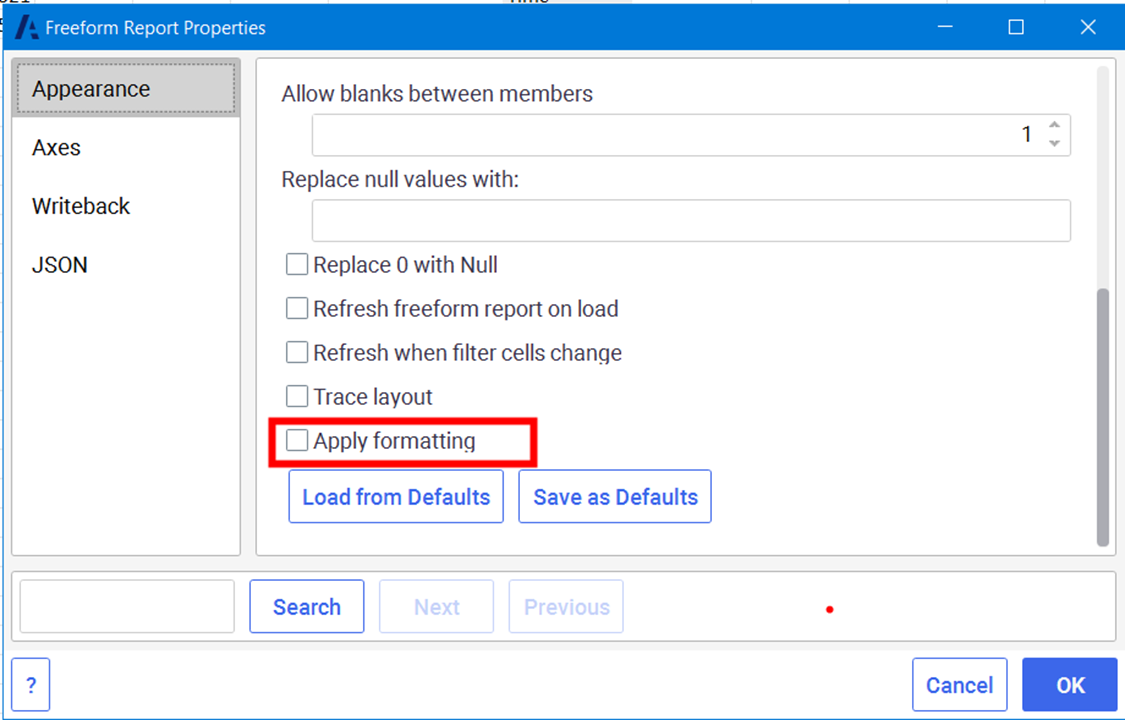Open the Writeback tab

[81, 207]
